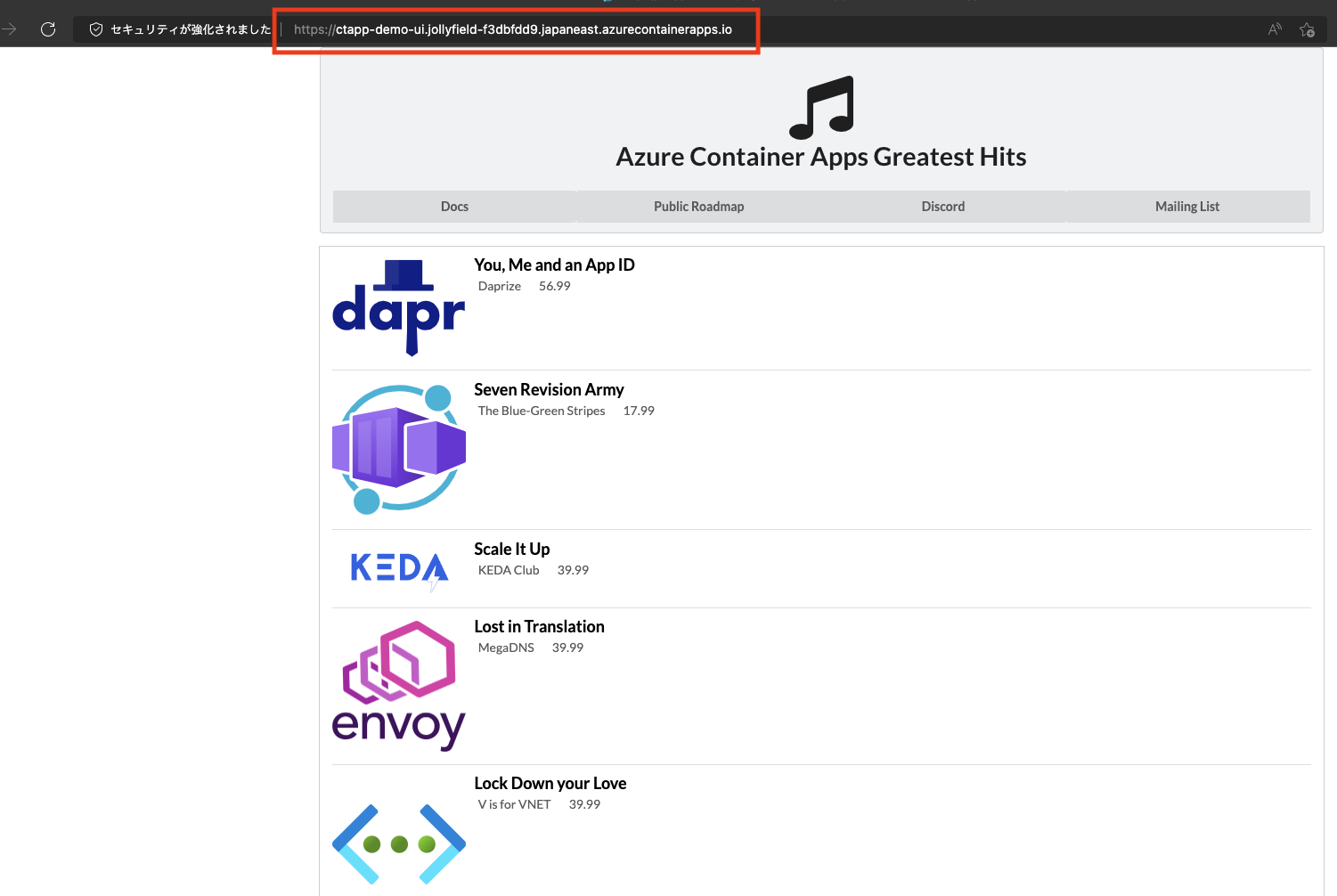Click the KEDA Club price 39.99
Screen dimensions: 1337x896
[574, 570]
